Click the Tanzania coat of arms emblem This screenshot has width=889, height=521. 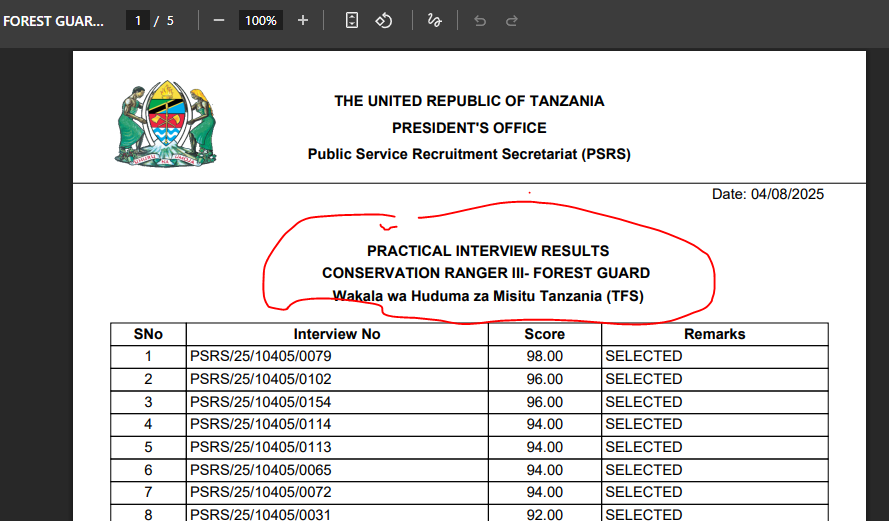[x=165, y=125]
